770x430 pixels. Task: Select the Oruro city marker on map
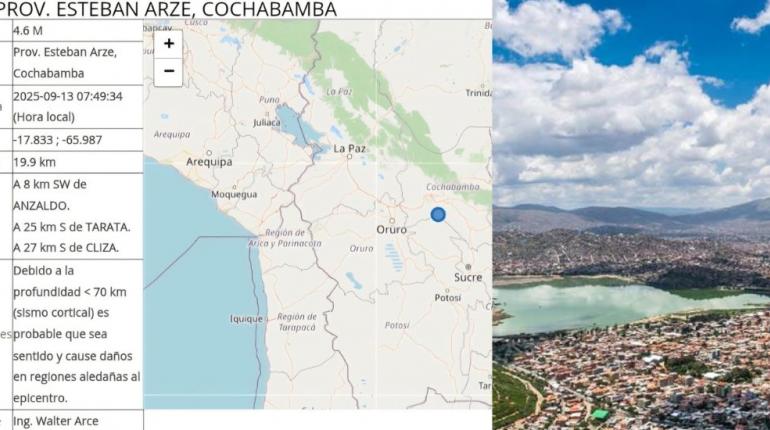pos(392,220)
